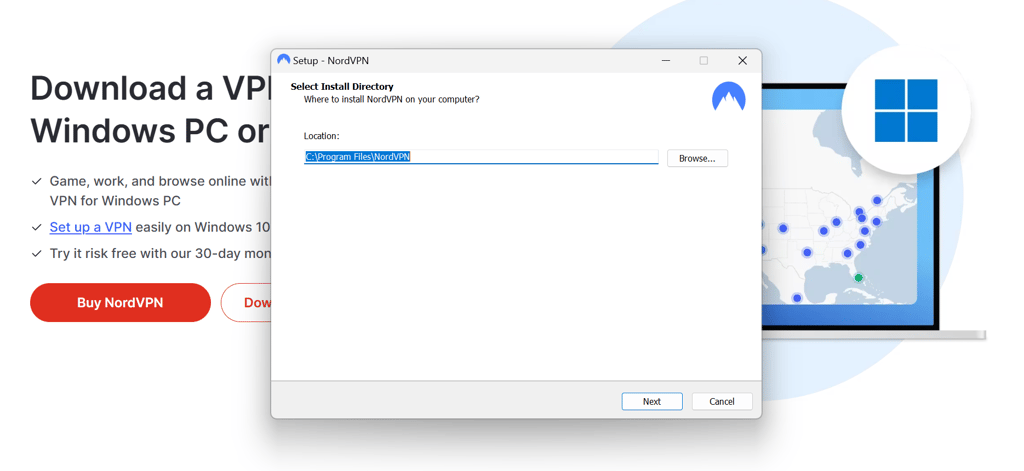Screen dimensions: 1024x471
Task: Click the partially hidden Download button on the webpage
Action: click(246, 302)
